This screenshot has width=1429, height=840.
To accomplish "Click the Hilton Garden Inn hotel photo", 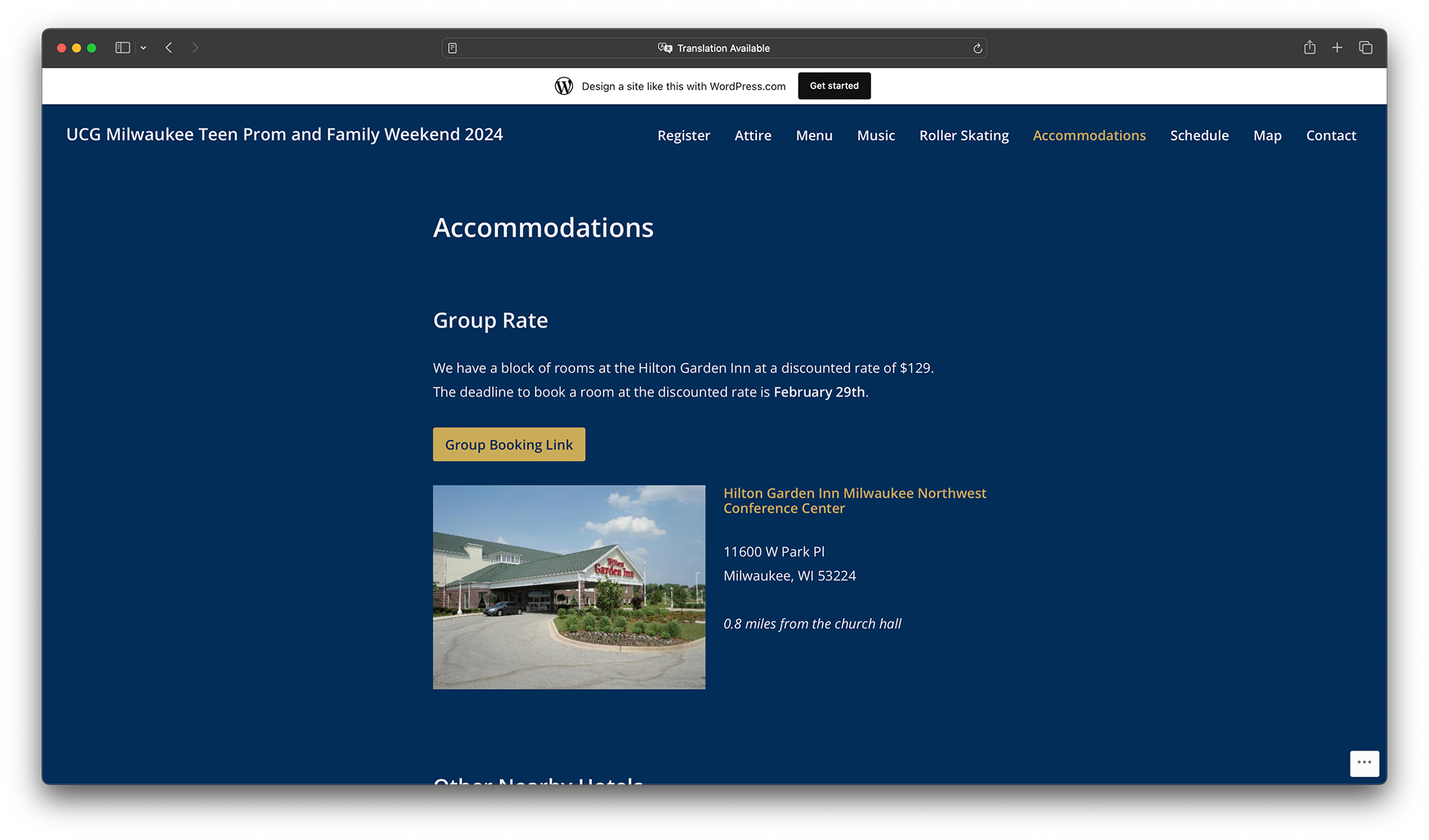I will pyautogui.click(x=569, y=587).
